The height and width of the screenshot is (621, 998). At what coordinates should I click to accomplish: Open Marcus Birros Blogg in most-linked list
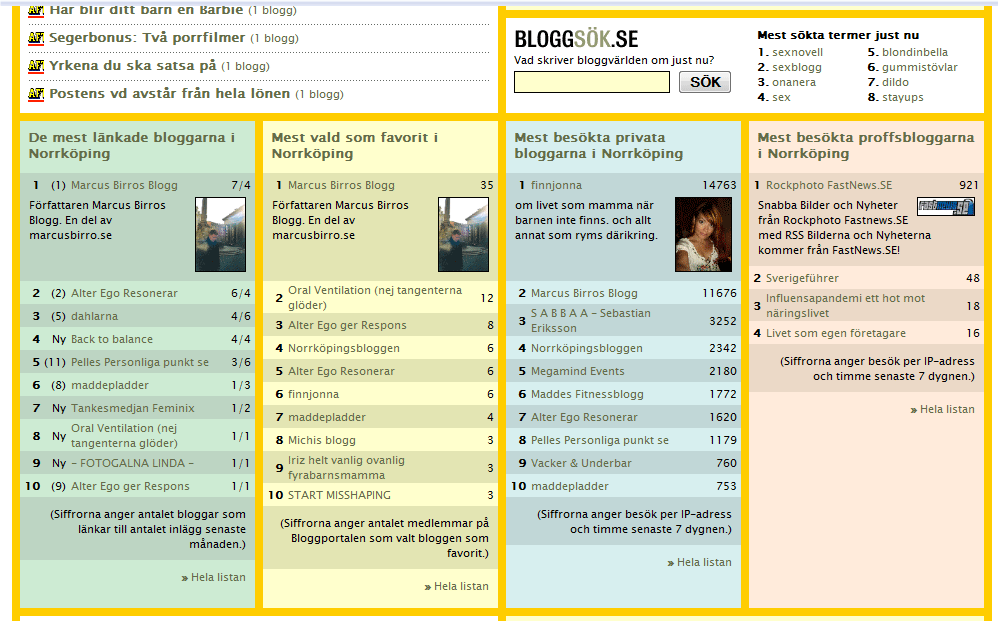click(124, 185)
